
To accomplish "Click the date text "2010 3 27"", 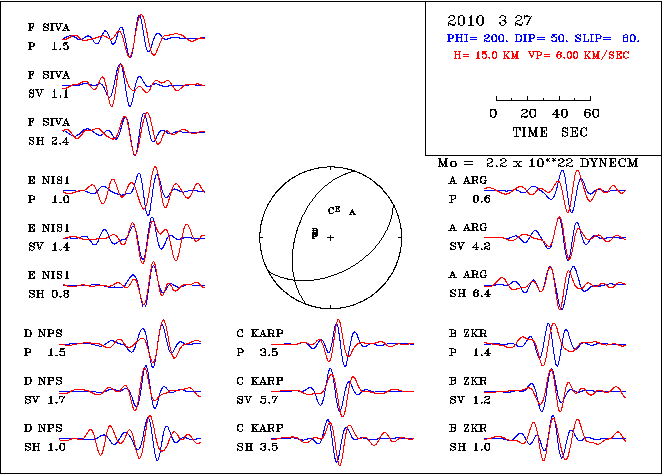I will (490, 21).
